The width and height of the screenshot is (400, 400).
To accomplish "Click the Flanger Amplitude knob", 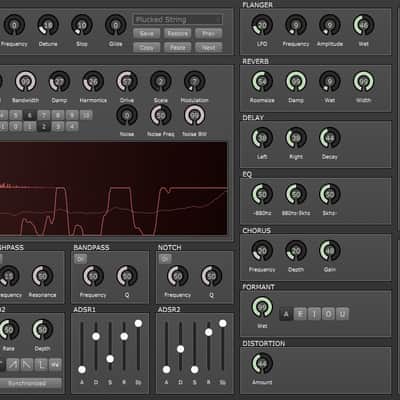I will pos(330,25).
